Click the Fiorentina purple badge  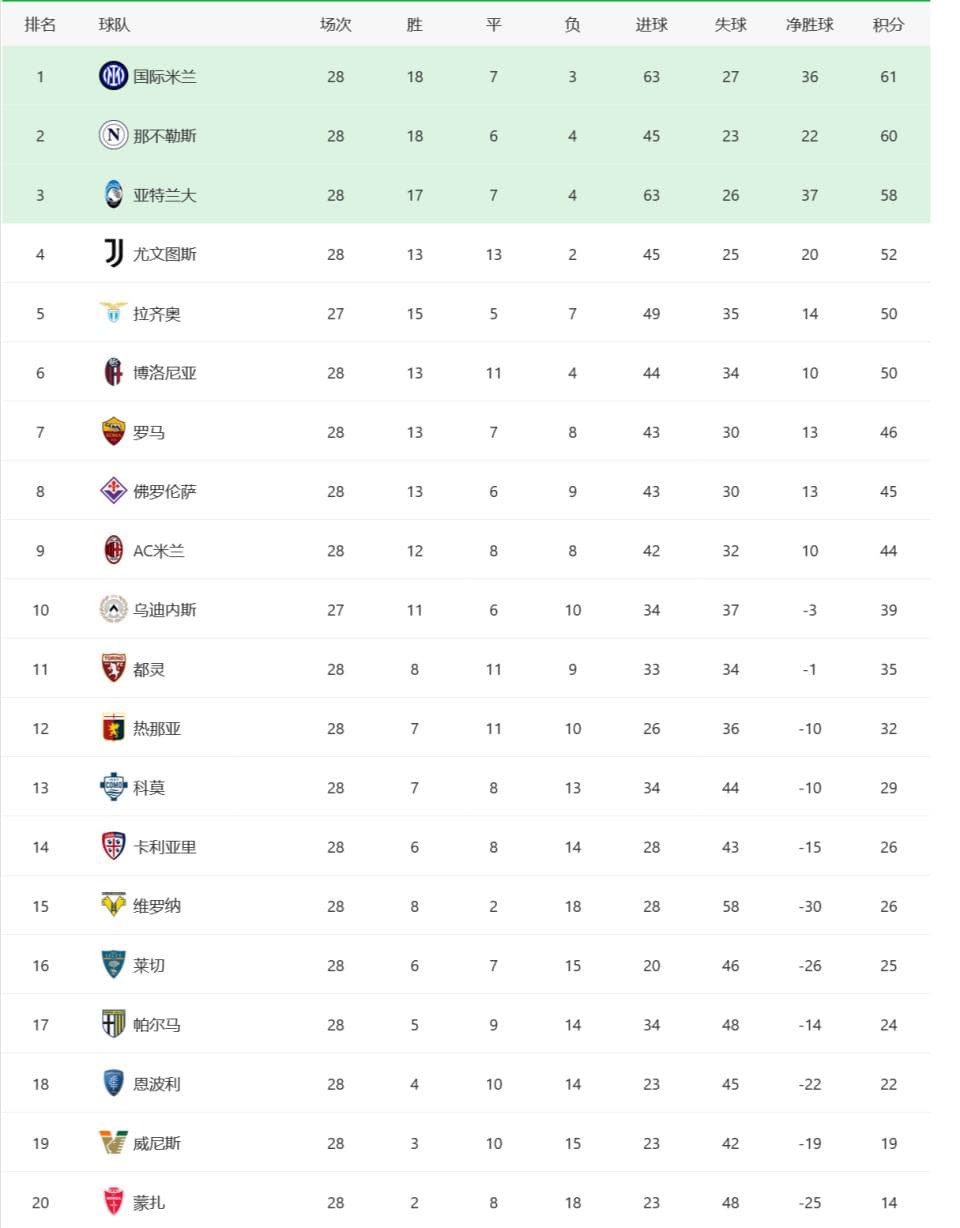[x=113, y=491]
